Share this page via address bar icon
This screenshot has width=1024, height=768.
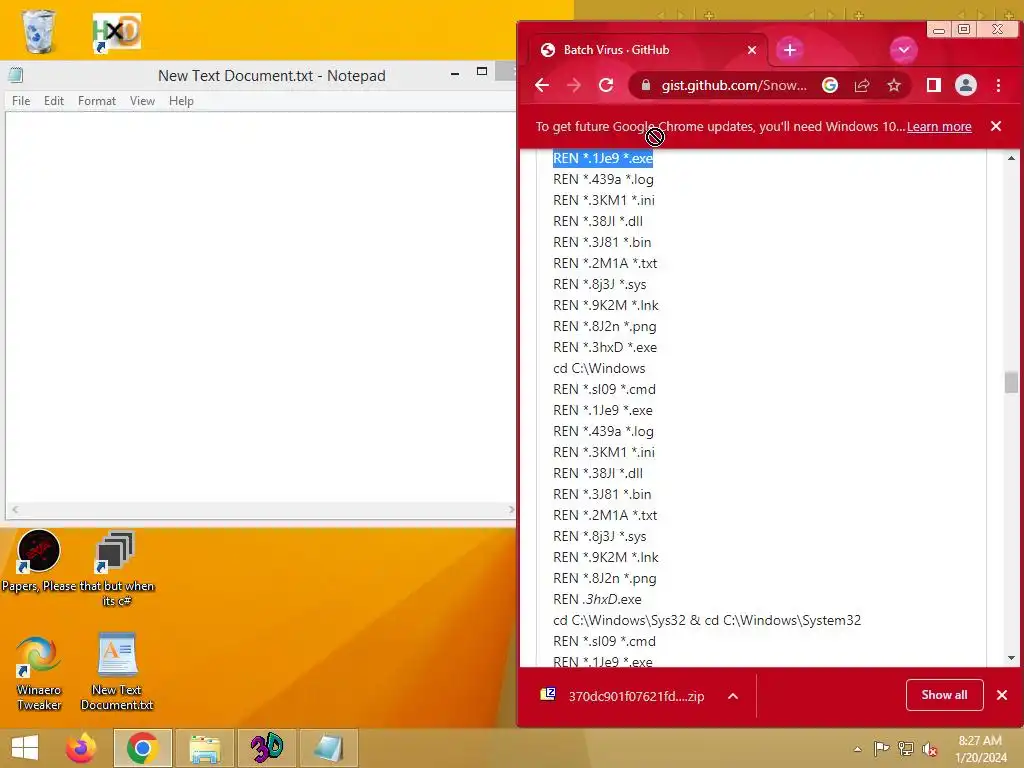tap(862, 85)
